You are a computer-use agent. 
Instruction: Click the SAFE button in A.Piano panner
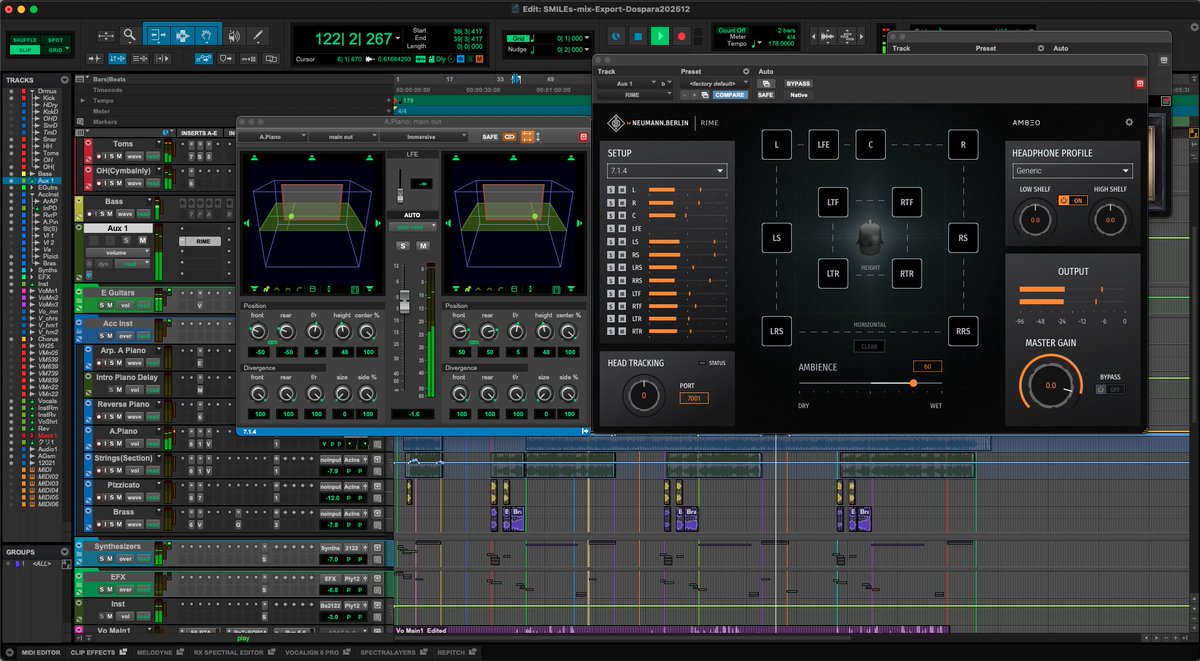point(490,137)
